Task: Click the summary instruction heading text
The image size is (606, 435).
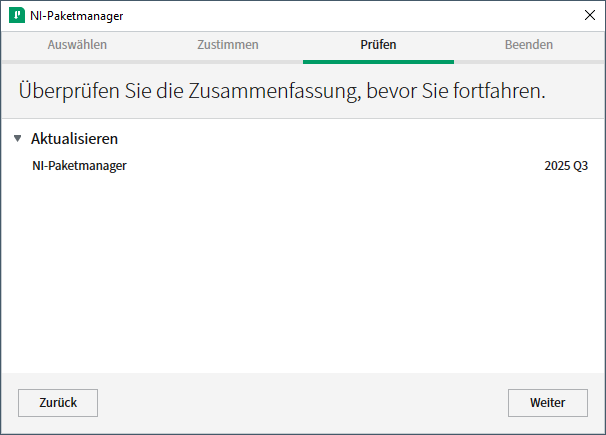Action: click(281, 90)
